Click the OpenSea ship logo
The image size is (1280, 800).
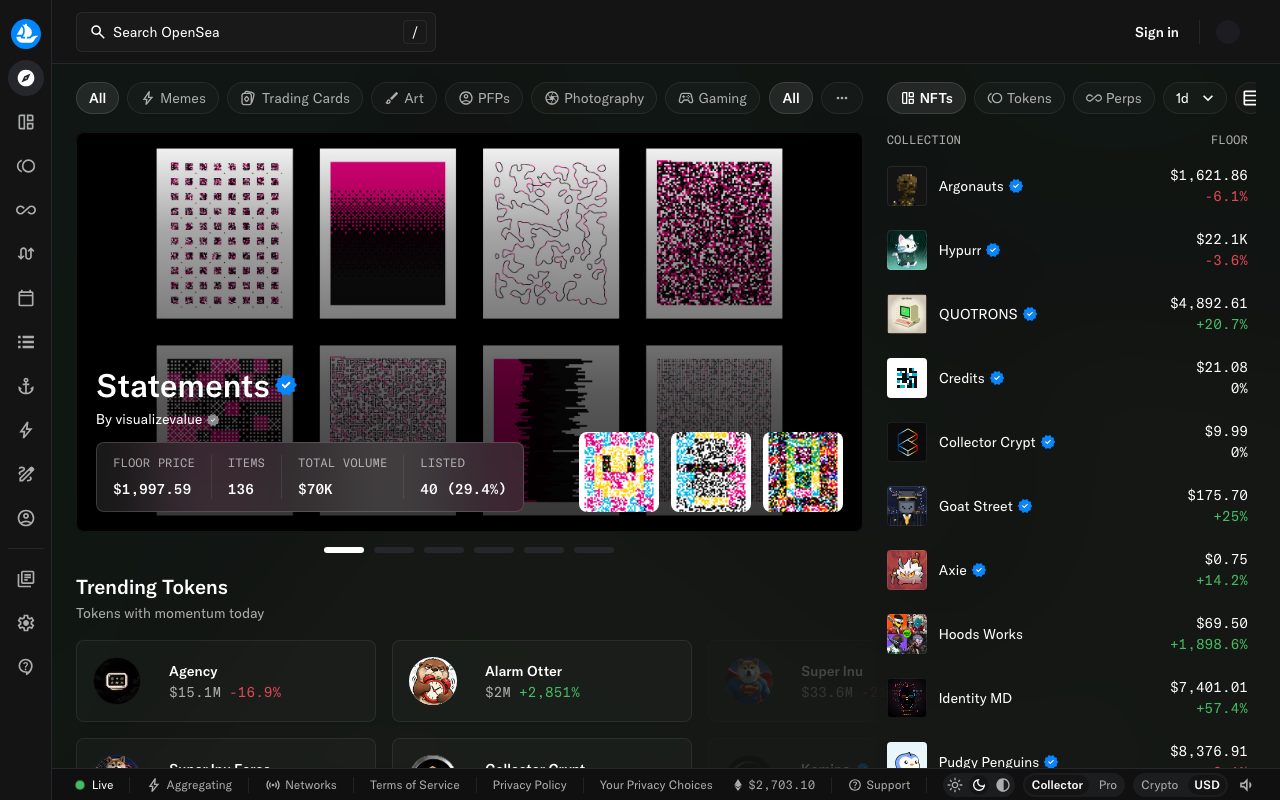tap(26, 33)
